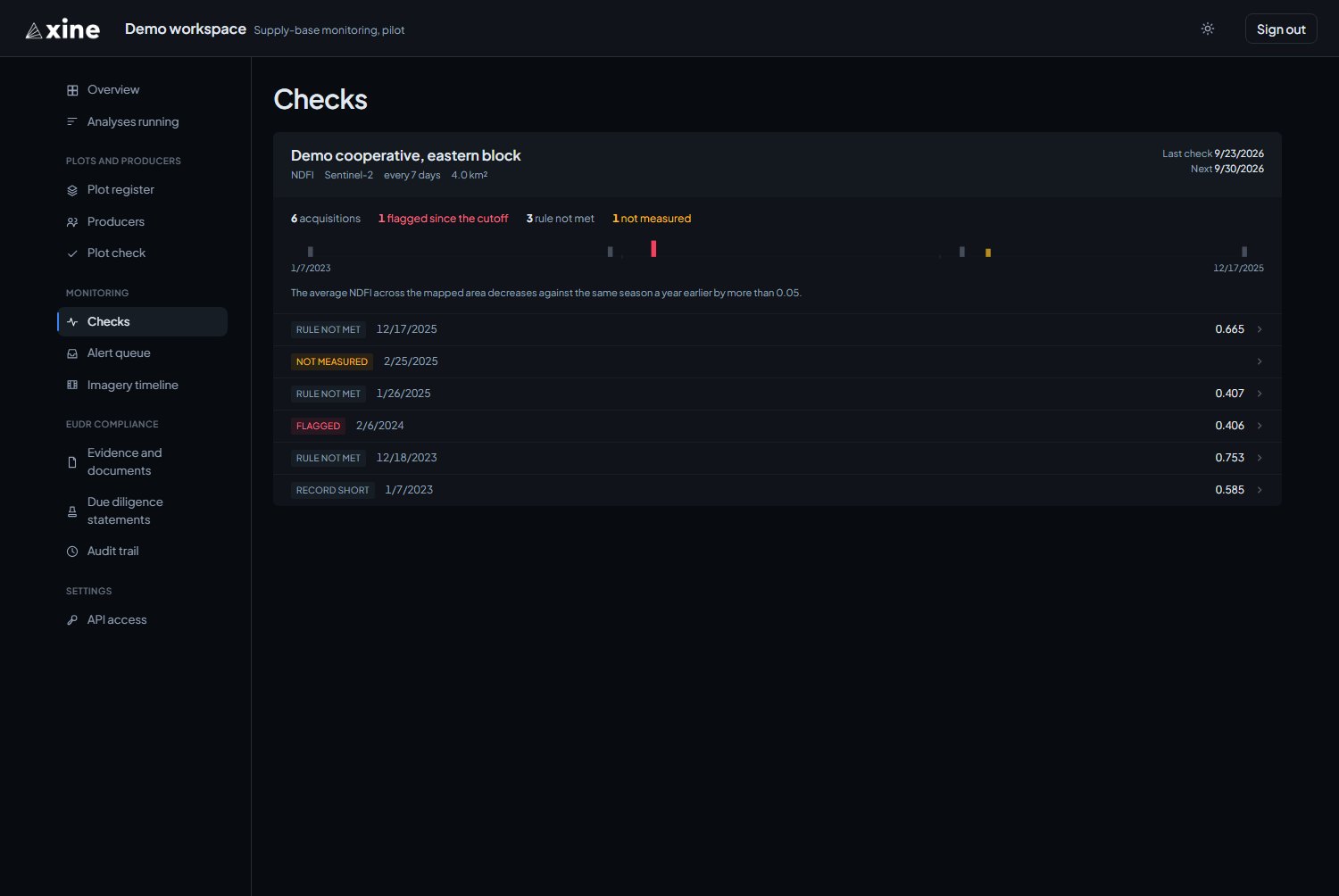
Task: Open the Overview grid icon
Action: 72,90
